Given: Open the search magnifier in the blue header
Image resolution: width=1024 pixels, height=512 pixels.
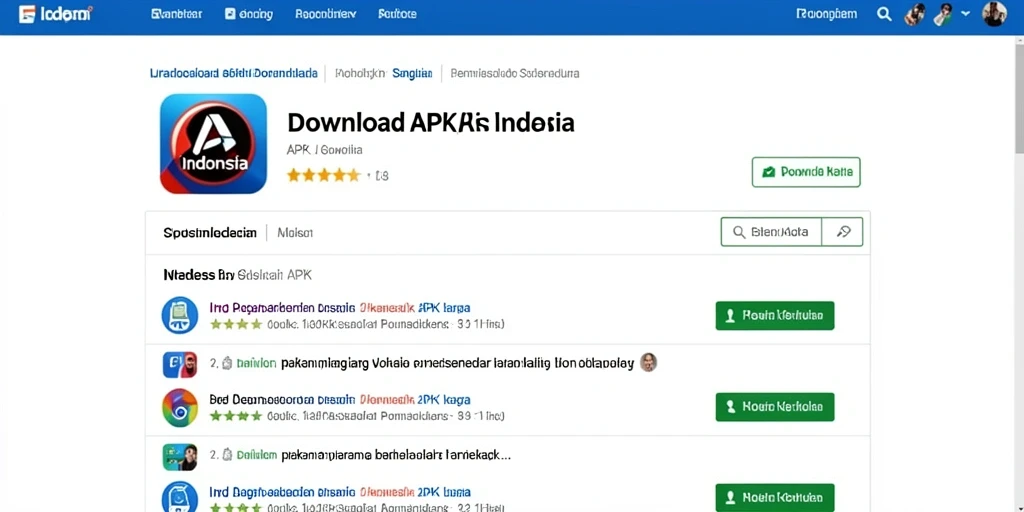Looking at the screenshot, I should click(x=884, y=14).
